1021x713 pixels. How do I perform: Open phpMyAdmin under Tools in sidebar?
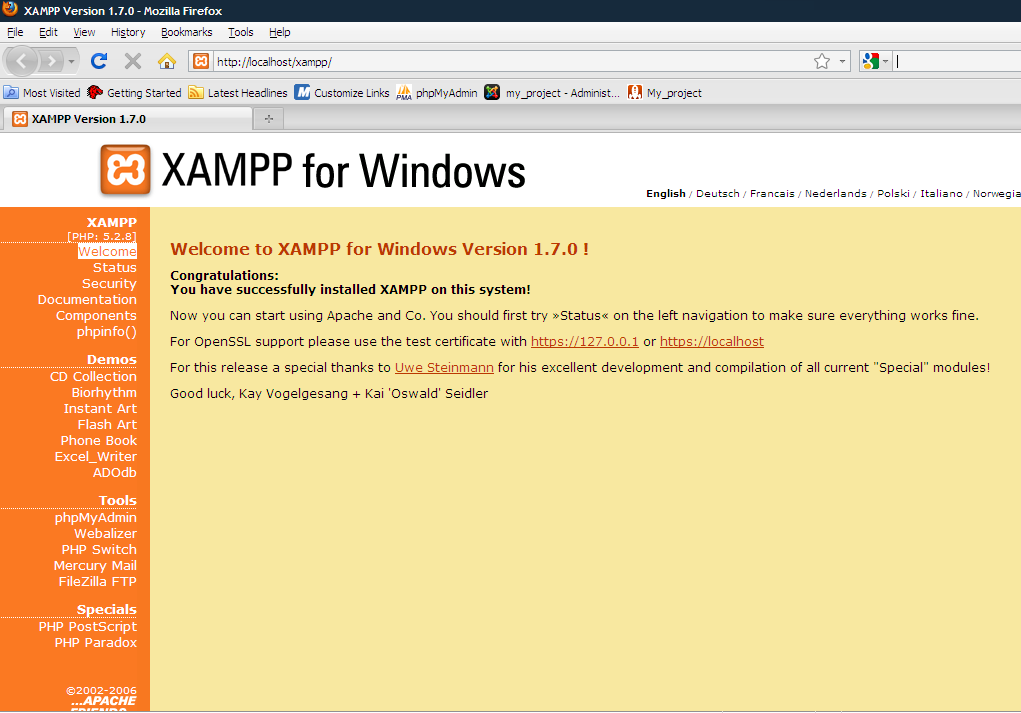pos(96,518)
